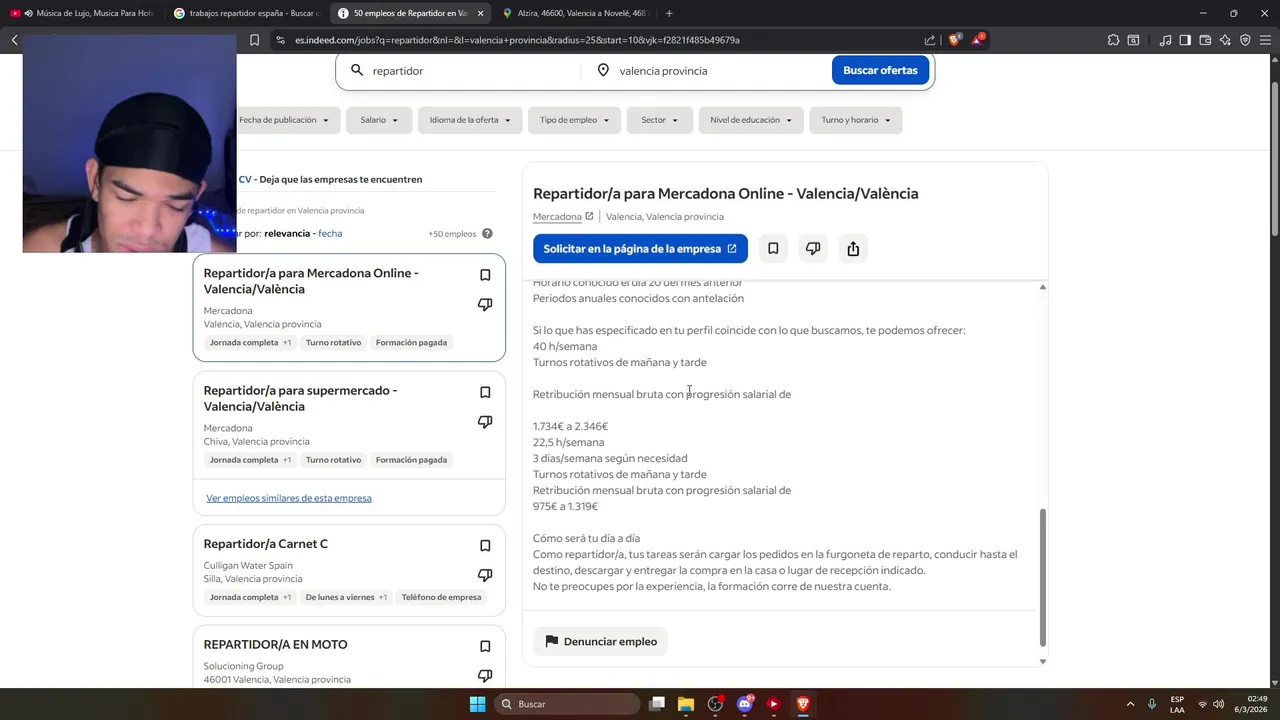Open Salario filter dropdown
Image resolution: width=1280 pixels, height=720 pixels.
379,120
